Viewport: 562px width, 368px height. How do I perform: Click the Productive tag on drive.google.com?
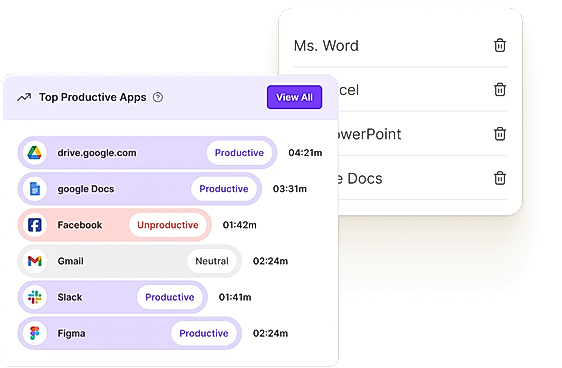[239, 153]
